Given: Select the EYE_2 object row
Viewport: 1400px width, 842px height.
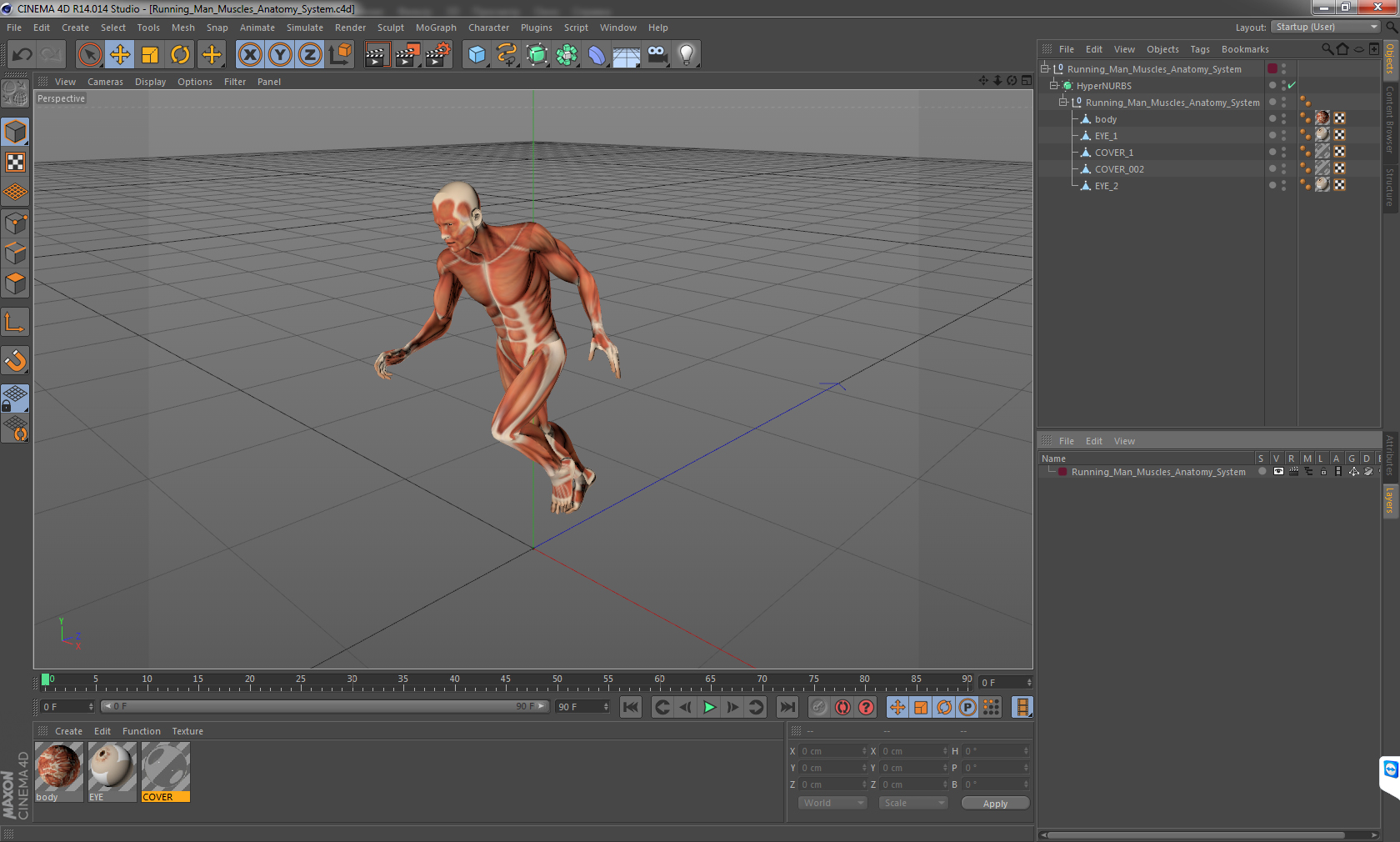Looking at the screenshot, I should [x=1107, y=186].
